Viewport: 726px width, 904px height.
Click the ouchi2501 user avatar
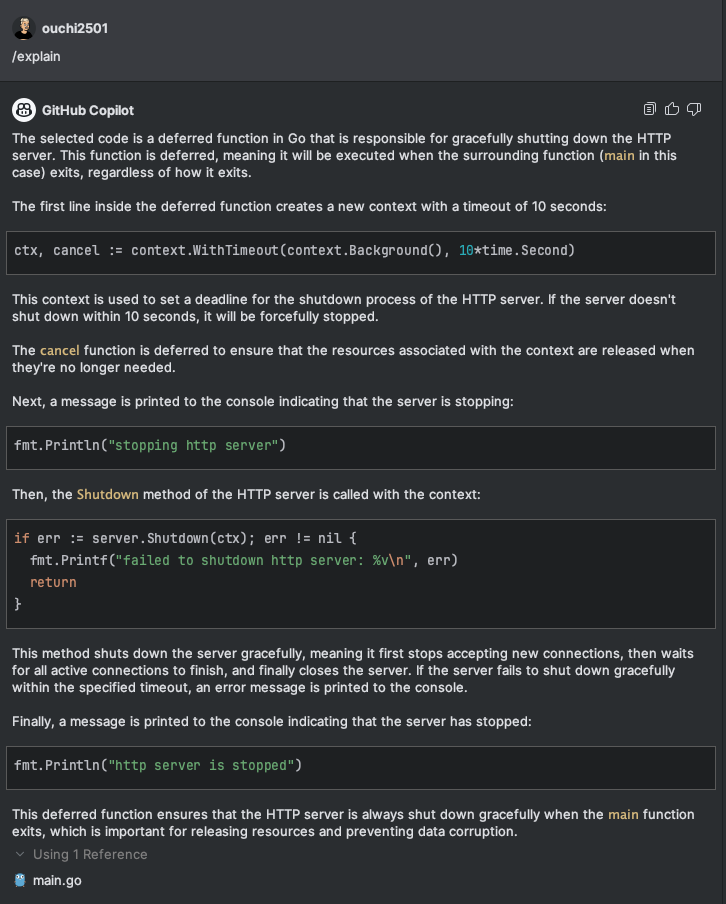pyautogui.click(x=22, y=28)
